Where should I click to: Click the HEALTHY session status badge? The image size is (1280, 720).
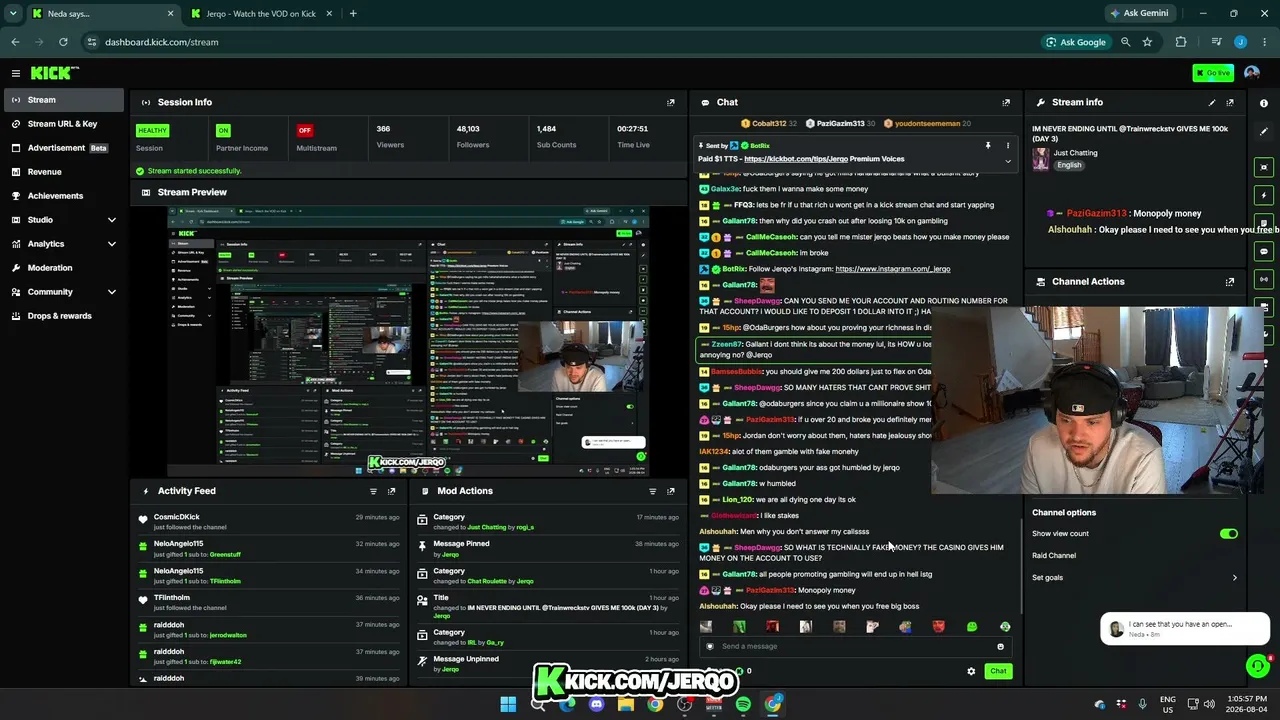coord(152,130)
